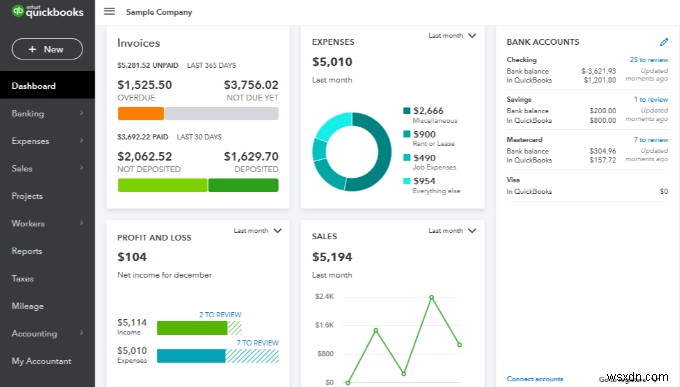Click the Everything else legend color square
This screenshot has height=387, width=680.
[x=407, y=180]
